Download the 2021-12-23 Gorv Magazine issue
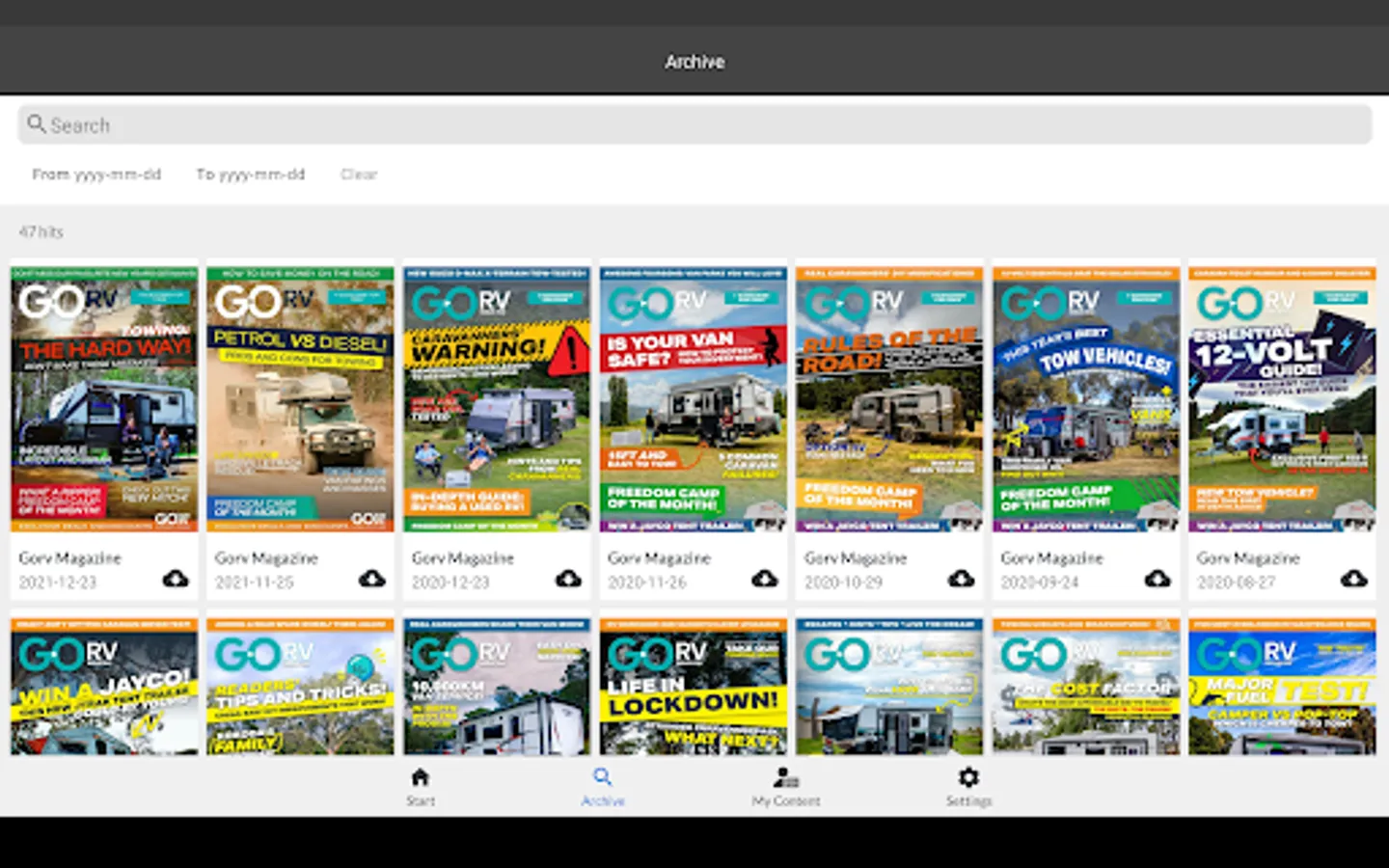 click(x=176, y=579)
